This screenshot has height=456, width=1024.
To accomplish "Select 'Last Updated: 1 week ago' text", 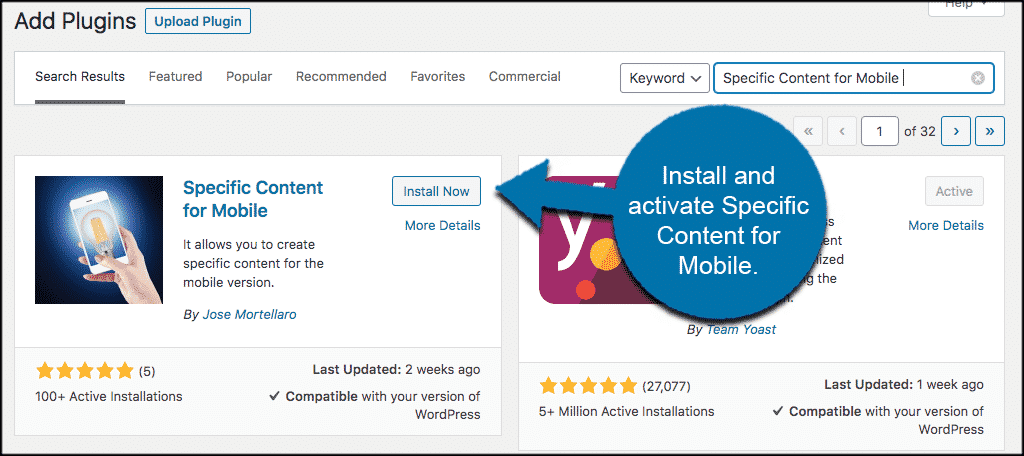I will coord(904,385).
